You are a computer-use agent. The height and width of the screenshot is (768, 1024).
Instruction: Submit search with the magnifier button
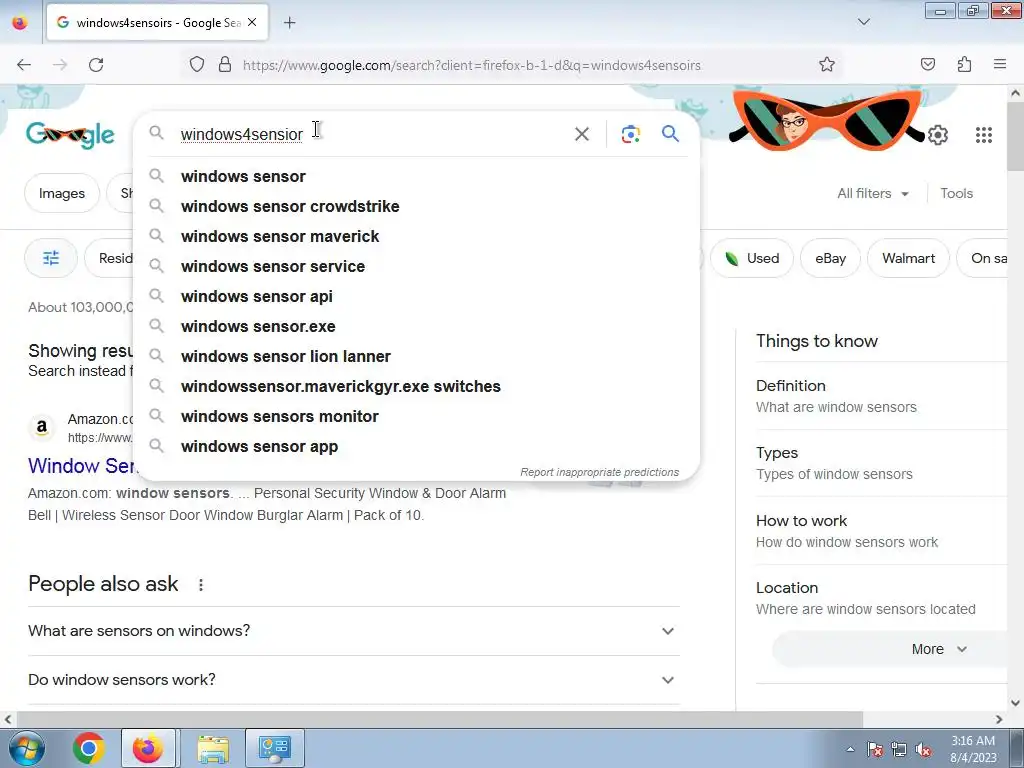670,133
